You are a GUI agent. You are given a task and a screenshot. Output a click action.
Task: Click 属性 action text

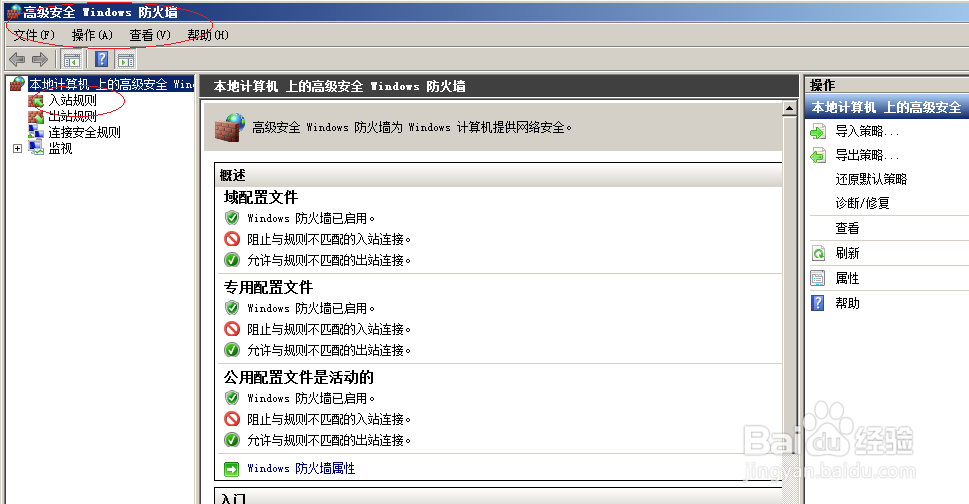point(847,278)
